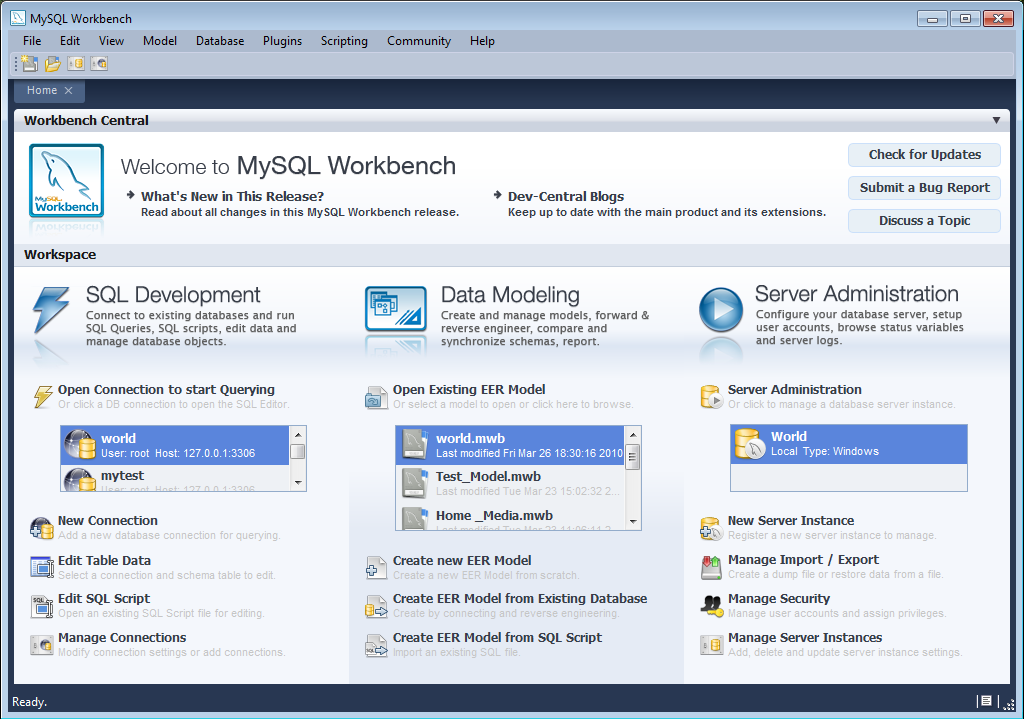Click the Edit Table Data icon
The width and height of the screenshot is (1024, 719).
pos(42,567)
